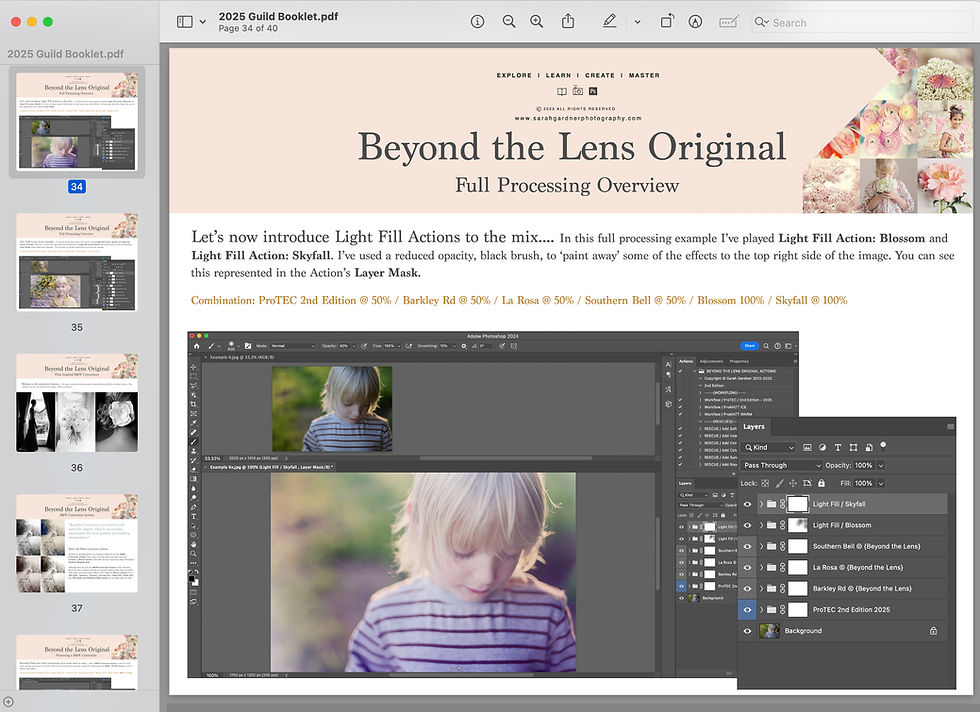The width and height of the screenshot is (980, 712).
Task: Open the Fill 100% dropdown arrow in large Layers panel
Action: (x=881, y=483)
